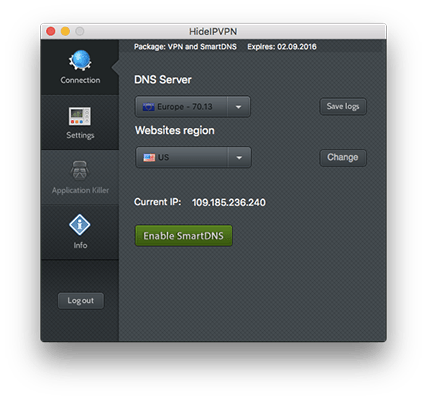Image resolution: width=427 pixels, height=400 pixels.
Task: Switch to the Settings tab label
Action: 80,135
